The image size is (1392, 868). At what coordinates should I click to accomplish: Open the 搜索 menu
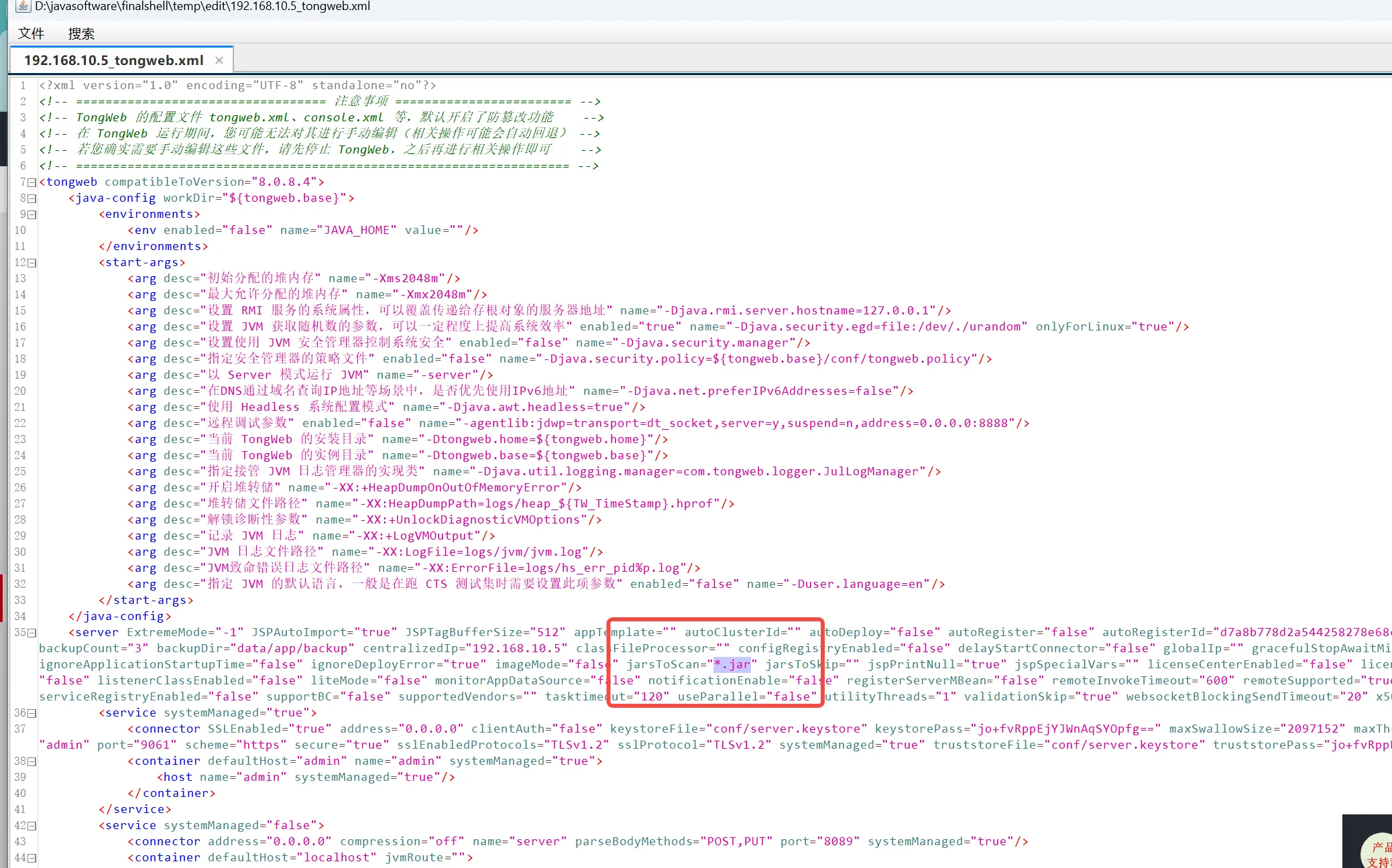click(81, 34)
